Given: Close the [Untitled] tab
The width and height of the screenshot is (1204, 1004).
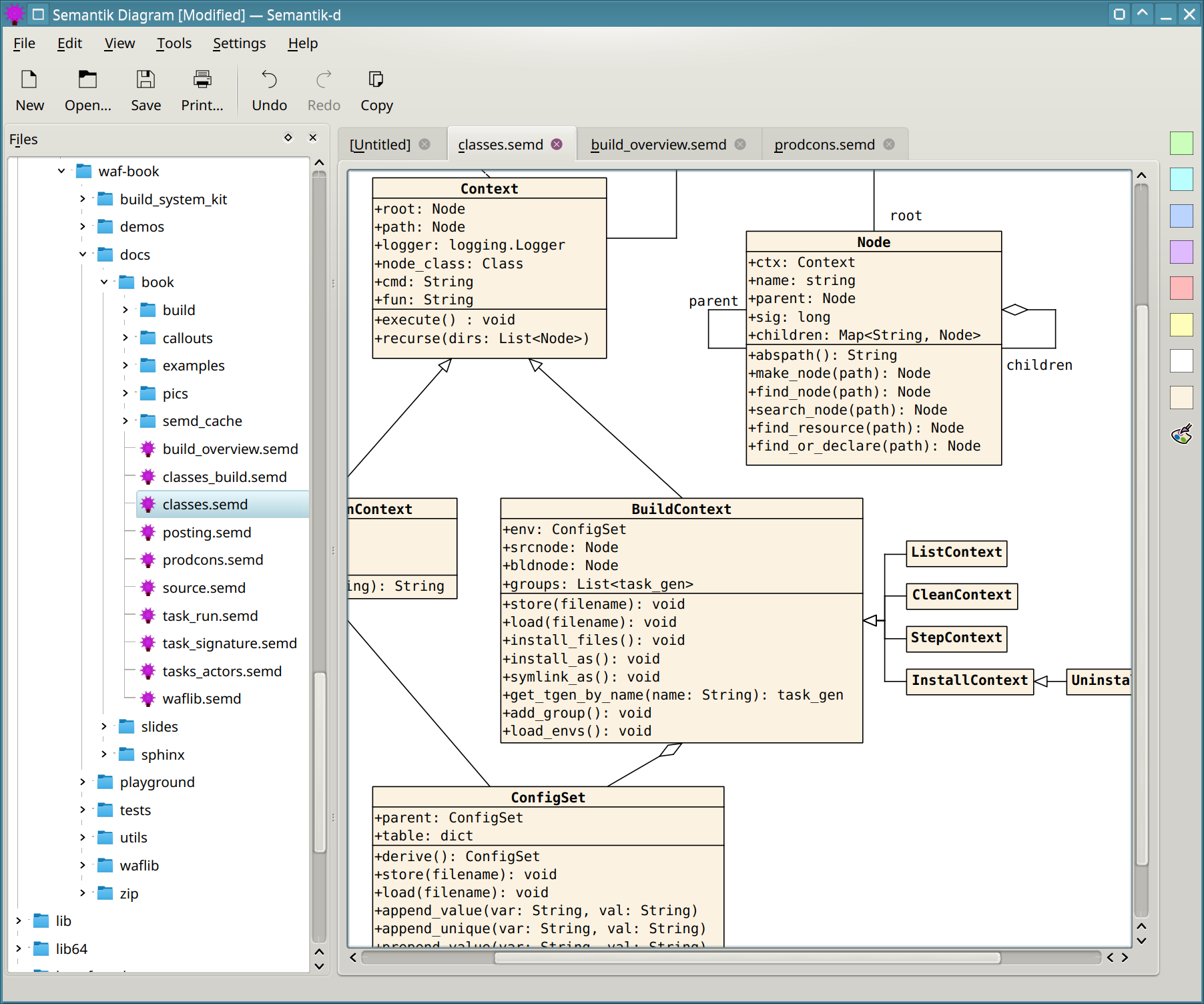Looking at the screenshot, I should pyautogui.click(x=424, y=144).
